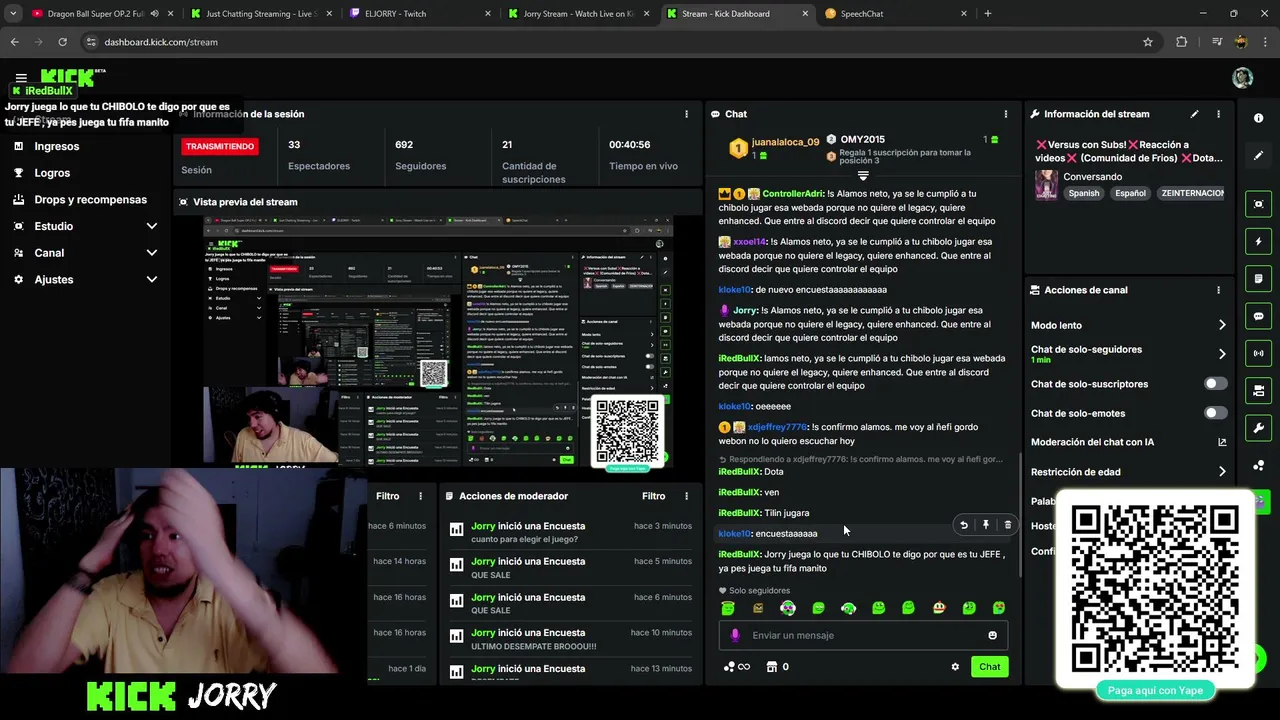
Task: Collapse chat leaderboard handle
Action: click(x=863, y=175)
